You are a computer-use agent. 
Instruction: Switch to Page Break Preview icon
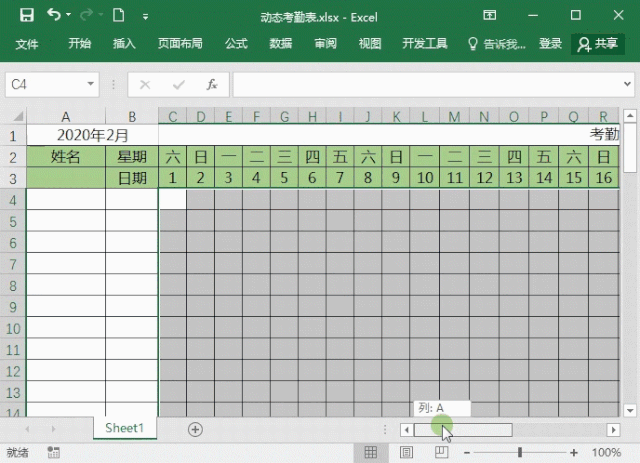pyautogui.click(x=441, y=452)
